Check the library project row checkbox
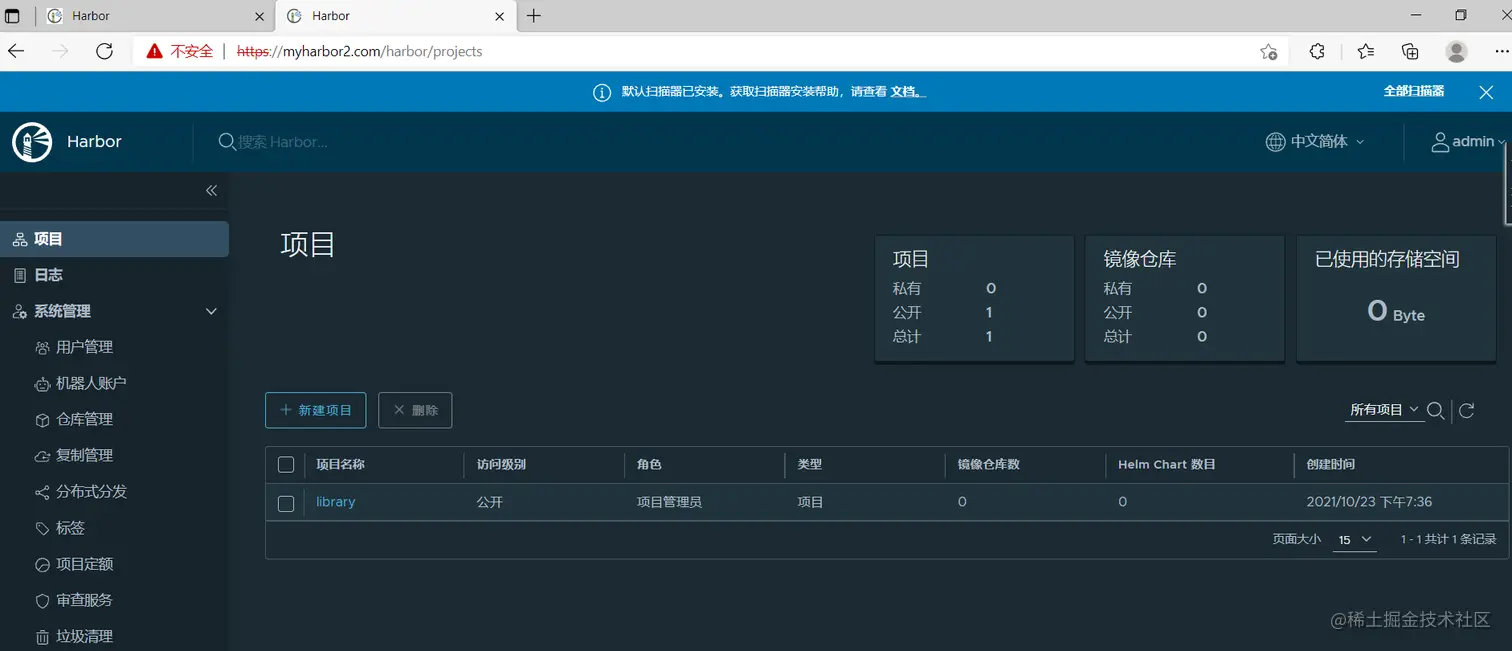The height and width of the screenshot is (651, 1512). [x=286, y=503]
